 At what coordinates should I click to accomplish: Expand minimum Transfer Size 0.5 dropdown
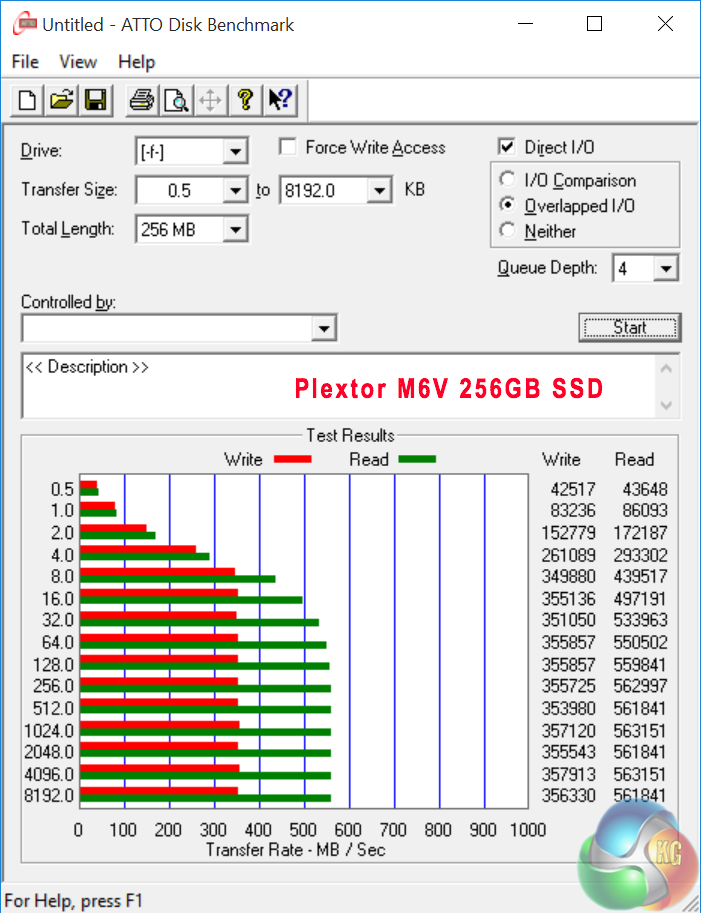click(x=235, y=191)
